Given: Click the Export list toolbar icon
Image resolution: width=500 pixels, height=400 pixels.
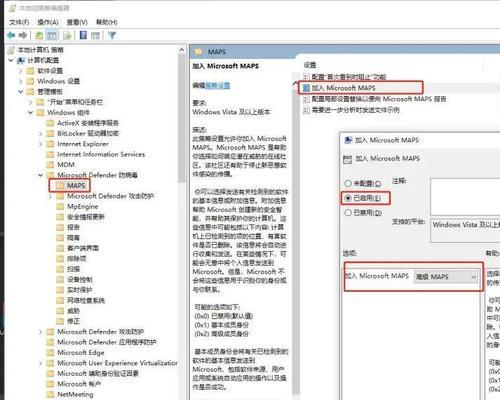Looking at the screenshot, I should tap(68, 35).
